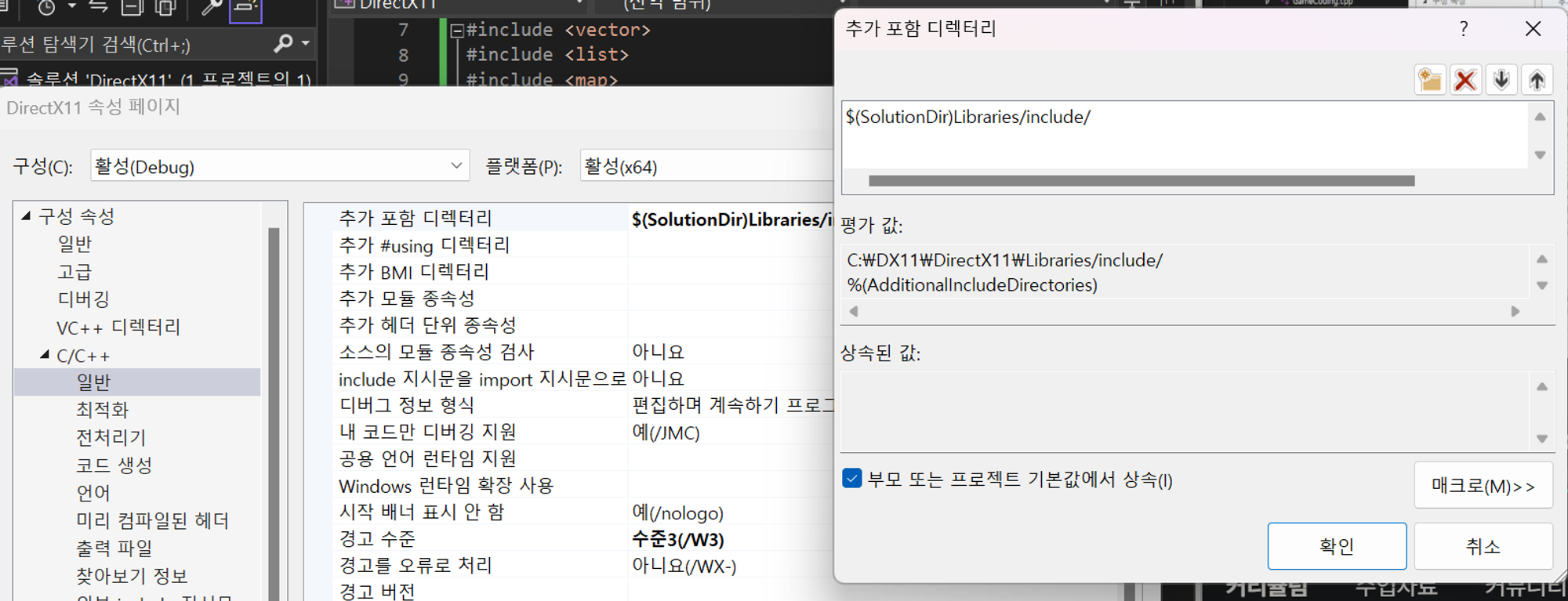Screen dimensions: 1568x601
Task: Click the 수준3(/W3) warning level value
Action: tap(678, 539)
